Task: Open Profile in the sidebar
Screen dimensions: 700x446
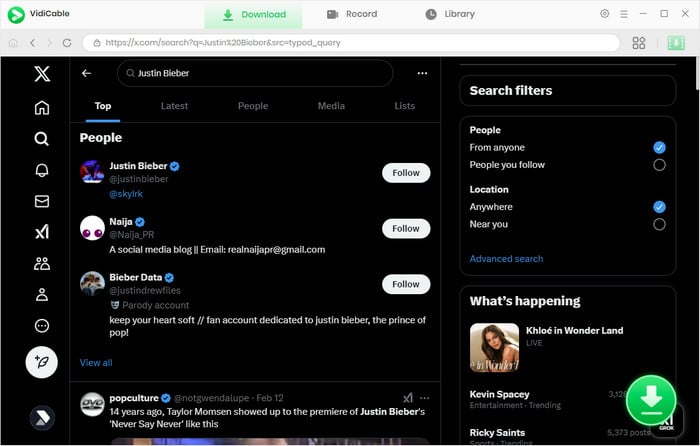Action: [x=42, y=295]
